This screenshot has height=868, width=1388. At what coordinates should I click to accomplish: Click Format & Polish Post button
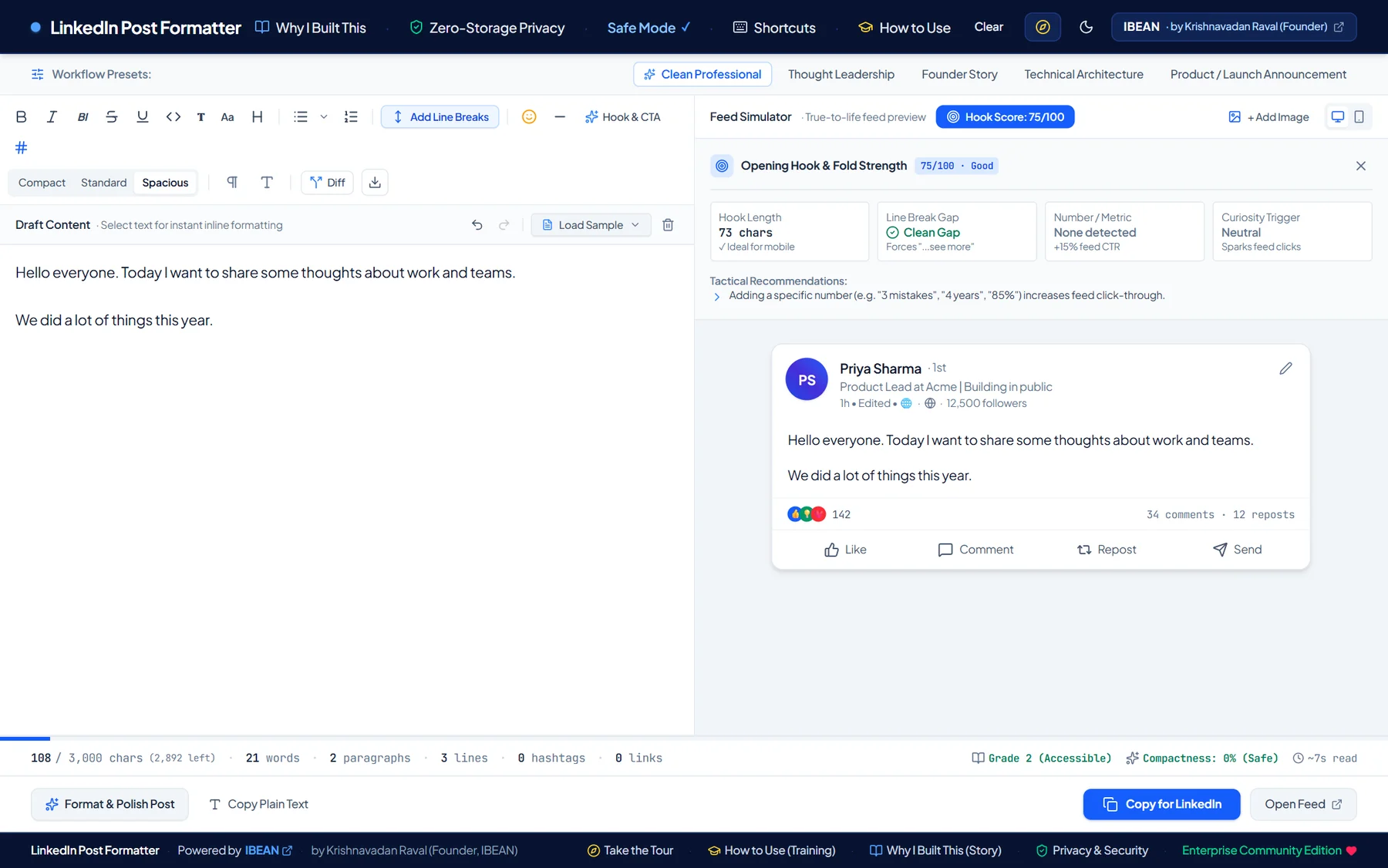click(109, 804)
